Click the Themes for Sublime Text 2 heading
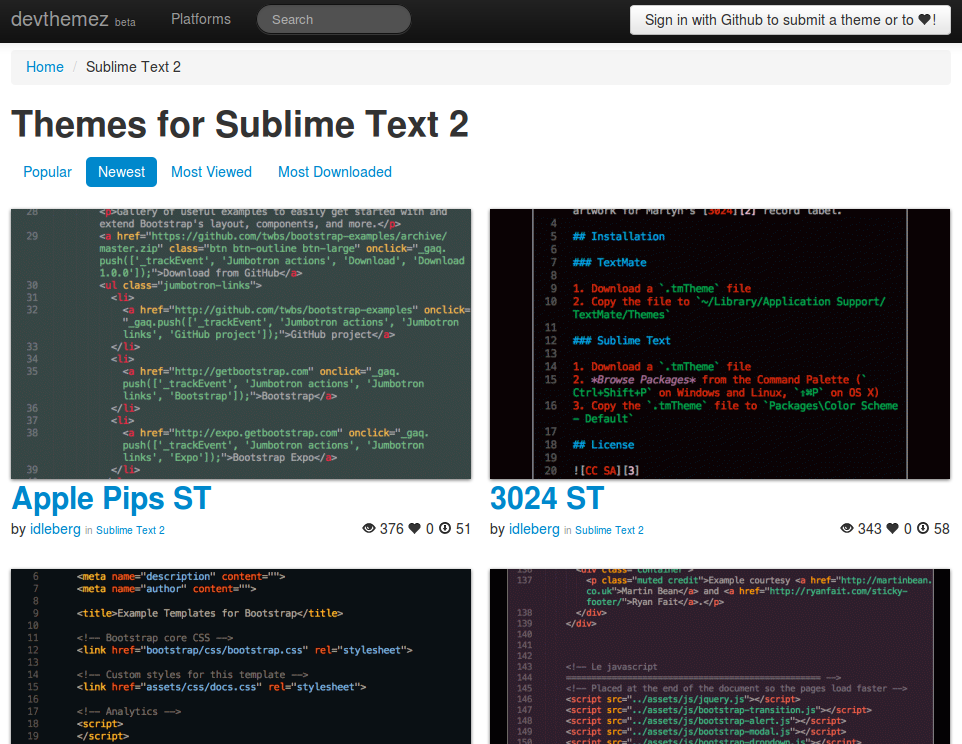This screenshot has width=962, height=744. coord(240,124)
